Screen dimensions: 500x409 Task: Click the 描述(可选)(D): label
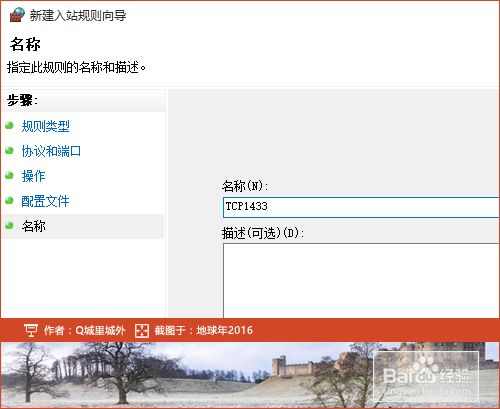tap(263, 233)
